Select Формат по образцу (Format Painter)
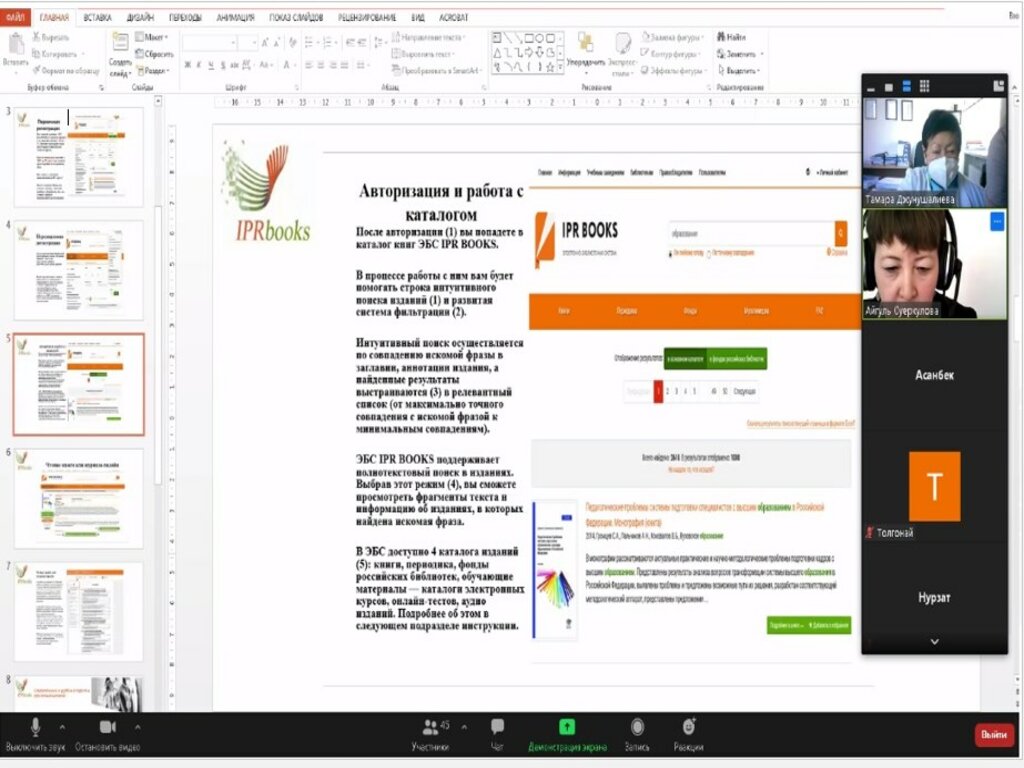1024x768 pixels. pos(66,71)
